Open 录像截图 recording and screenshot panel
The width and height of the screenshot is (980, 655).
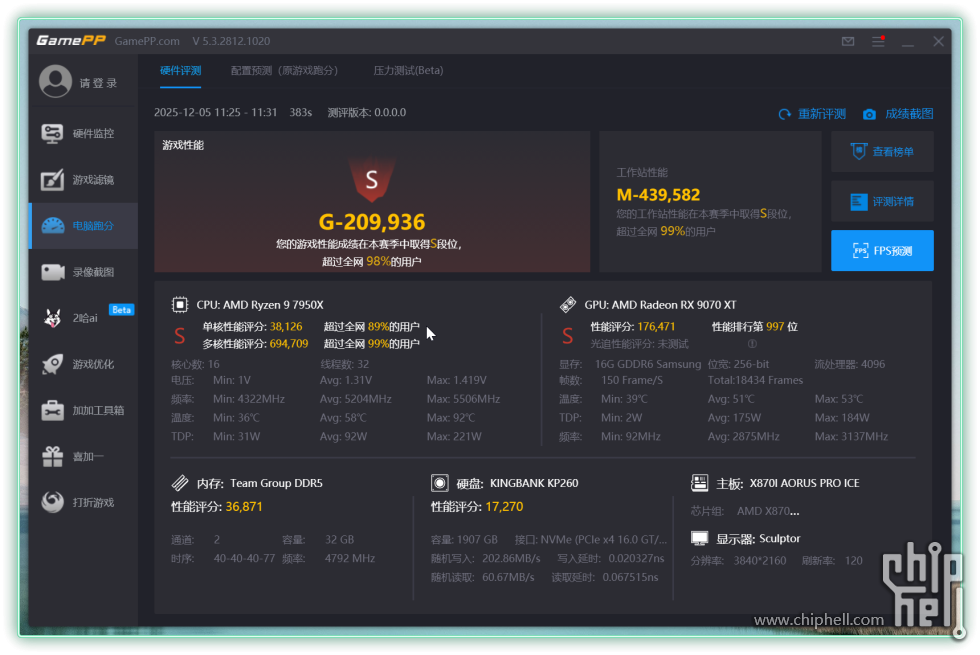click(84, 272)
